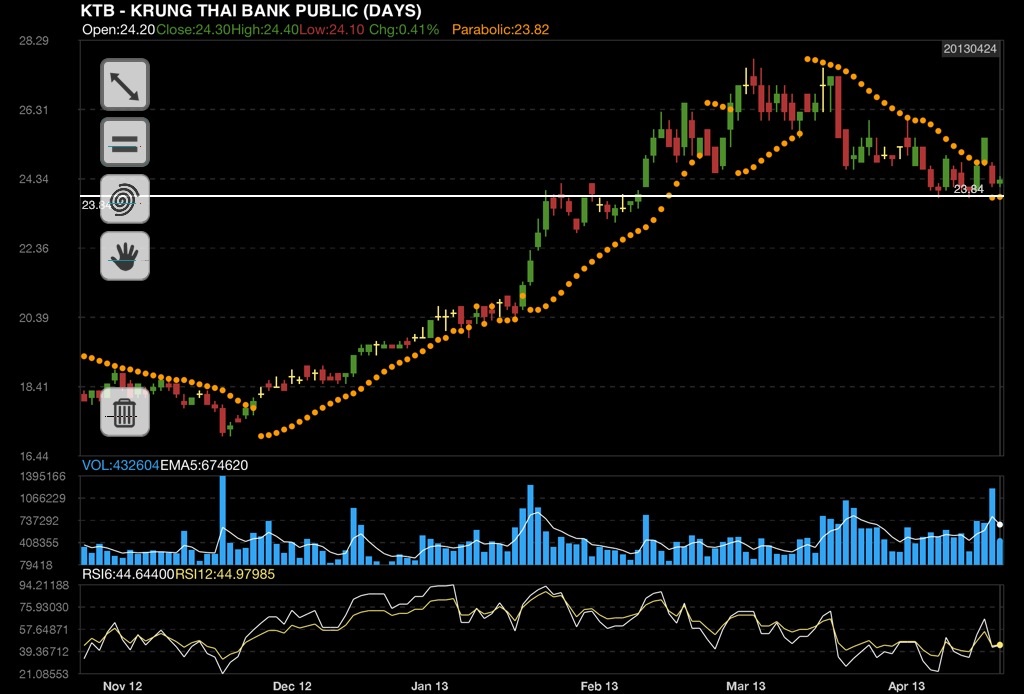Click the 24.34 price axis label
This screenshot has width=1024, height=694.
34,179
